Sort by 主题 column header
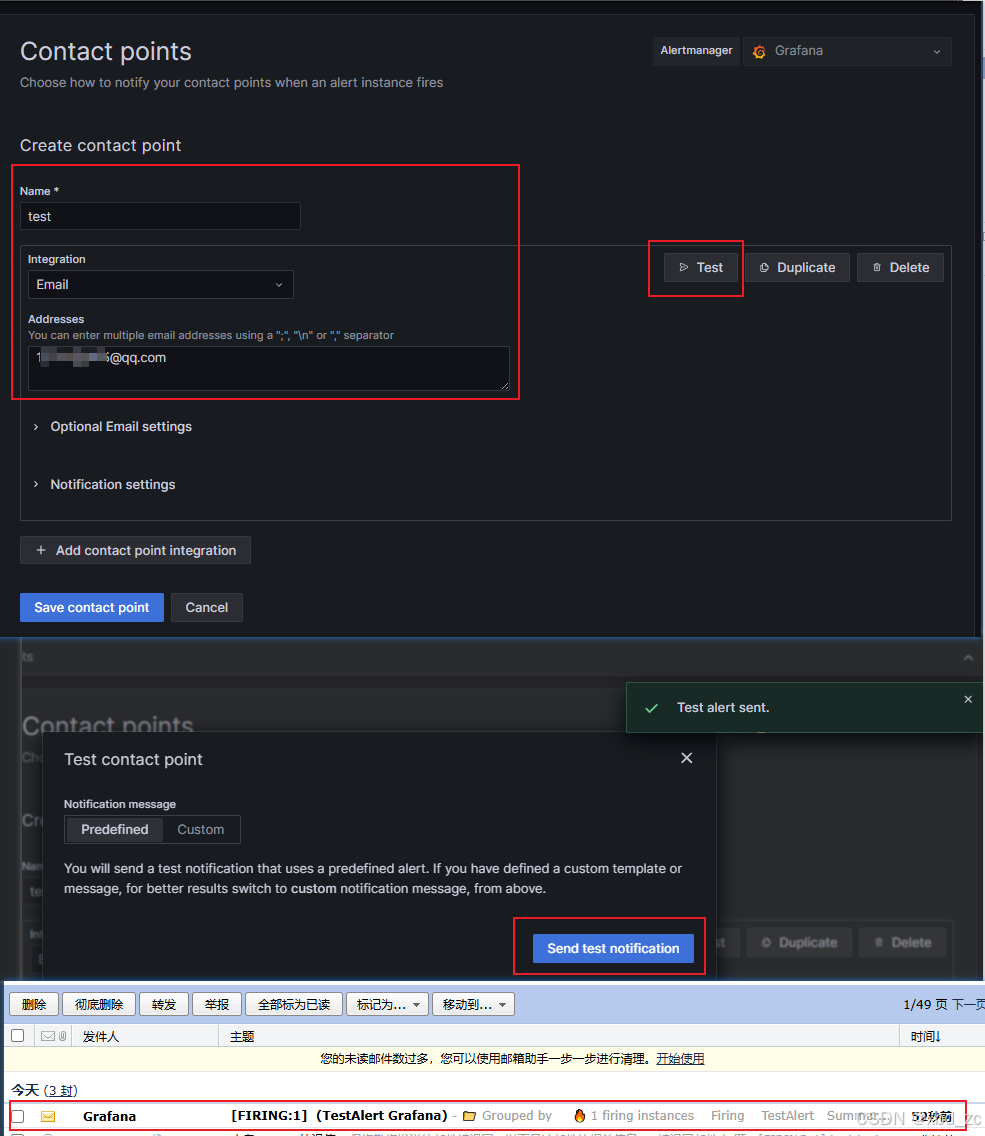985x1136 pixels. [x=242, y=1037]
